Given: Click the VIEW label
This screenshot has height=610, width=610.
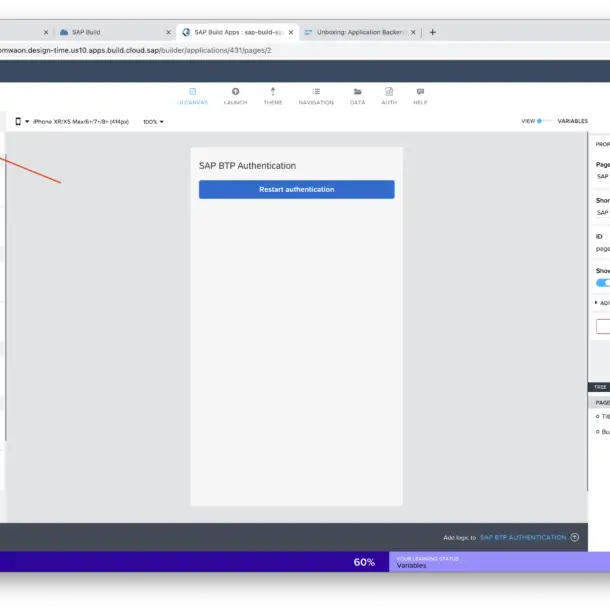Looking at the screenshot, I should [x=528, y=121].
